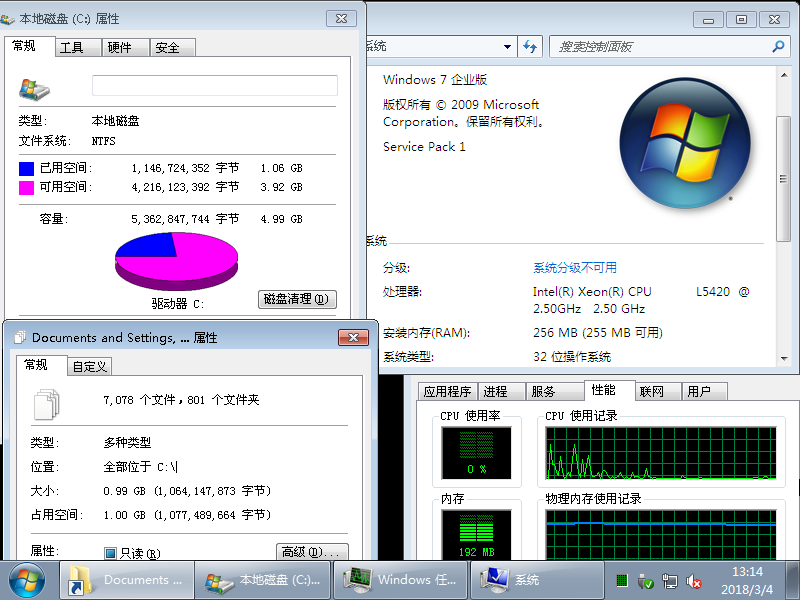Click the network tray icon
Screen dimensions: 800x600
[669, 581]
